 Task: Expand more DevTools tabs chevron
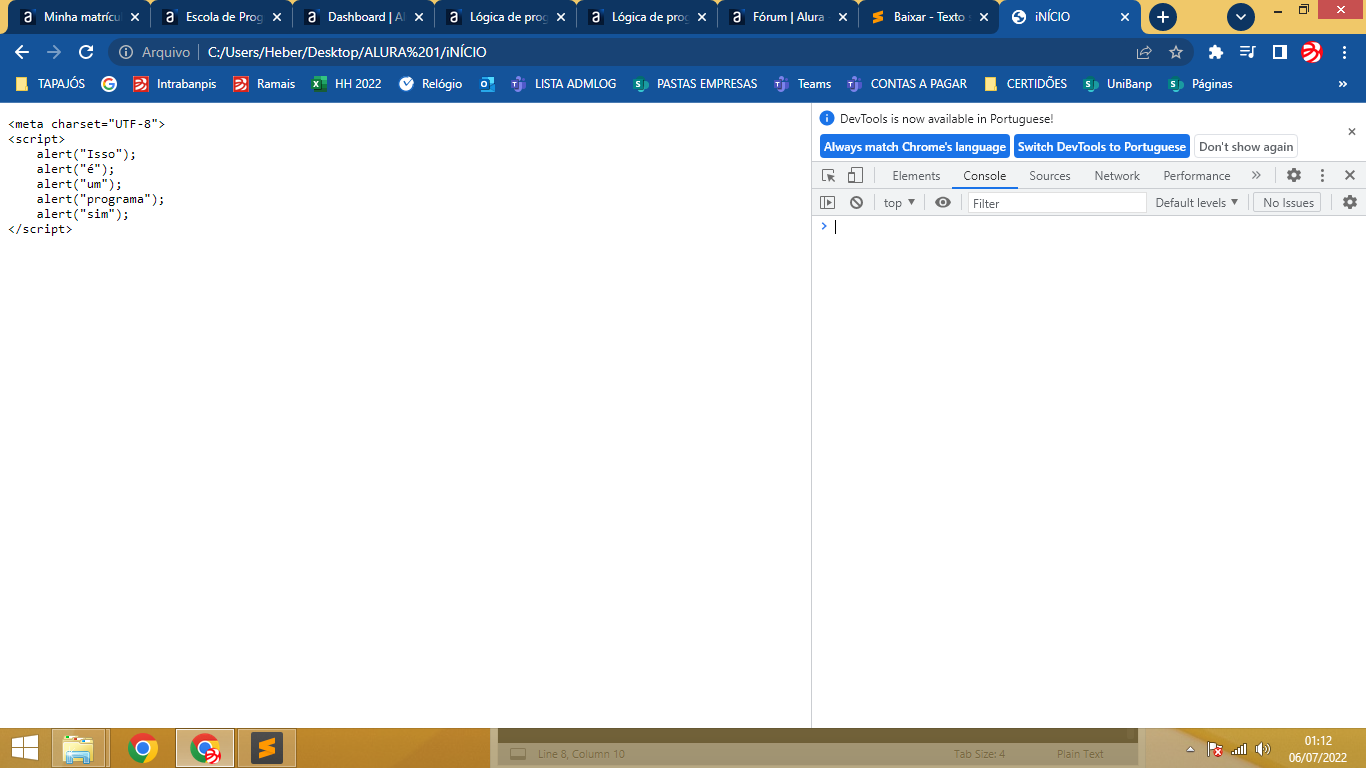(x=1256, y=175)
